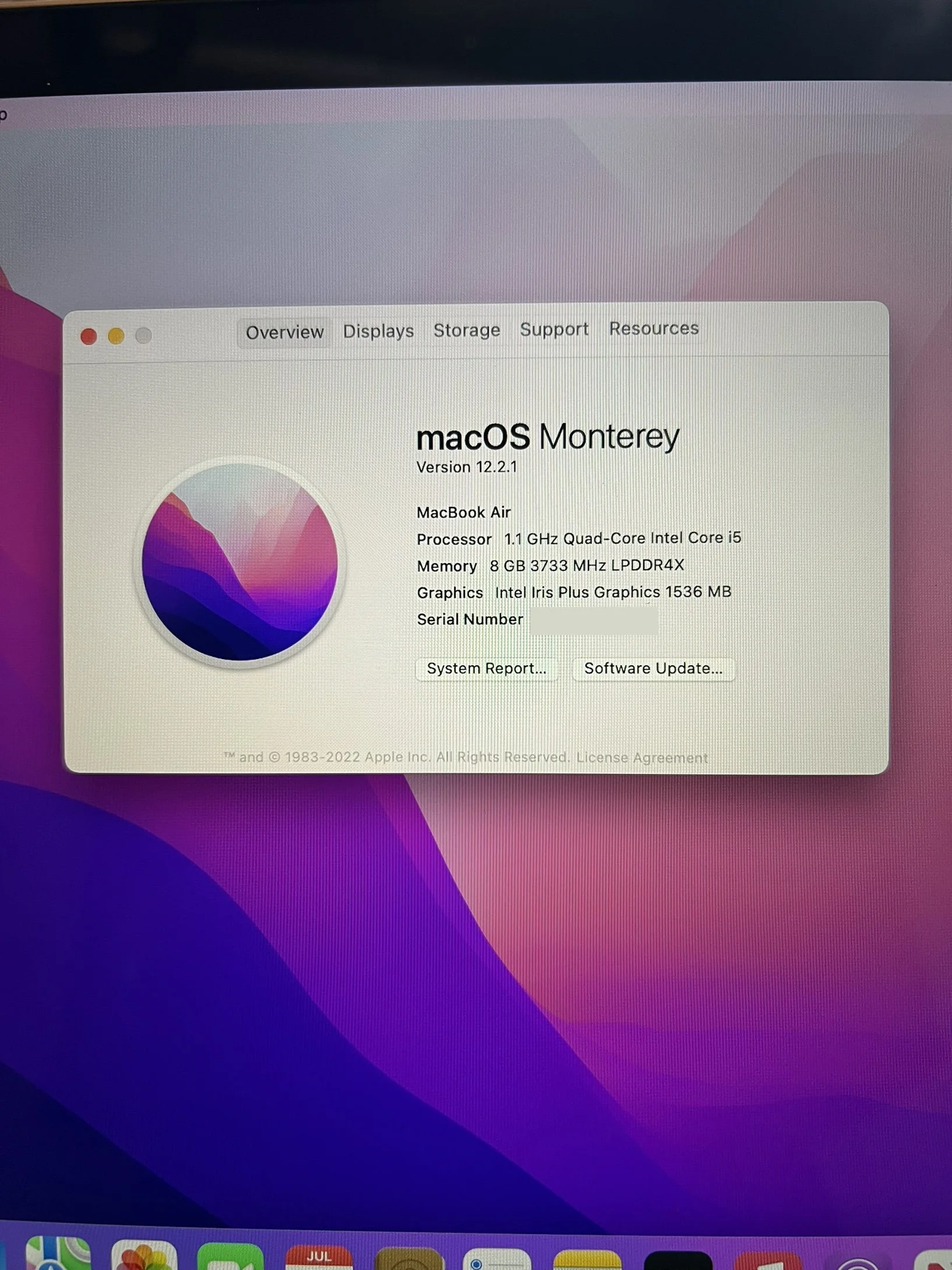Open the Storage tab
Image resolution: width=952 pixels, height=1270 pixels.
(x=467, y=330)
